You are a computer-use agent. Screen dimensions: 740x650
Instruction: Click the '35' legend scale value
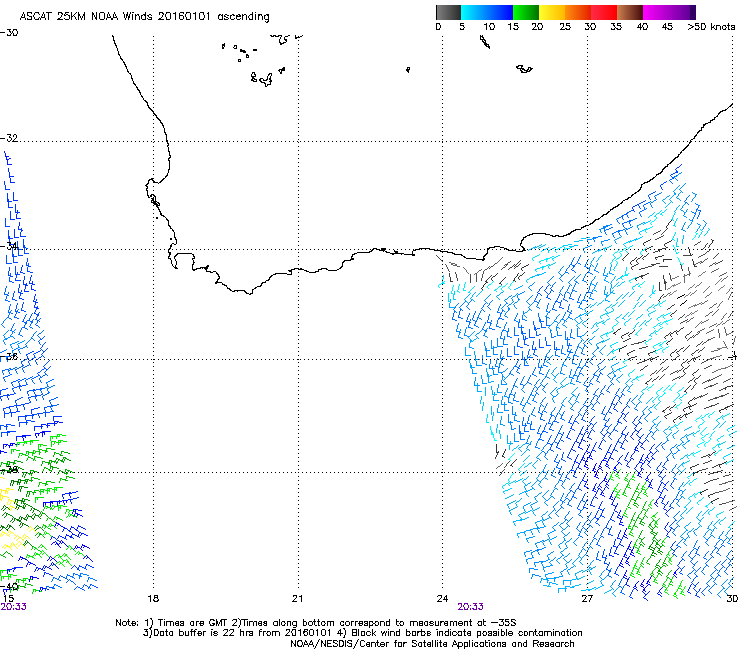coord(616,27)
